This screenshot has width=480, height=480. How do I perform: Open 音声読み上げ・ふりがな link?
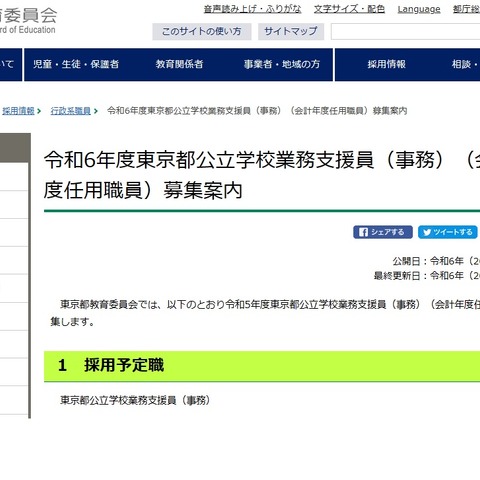point(252,9)
